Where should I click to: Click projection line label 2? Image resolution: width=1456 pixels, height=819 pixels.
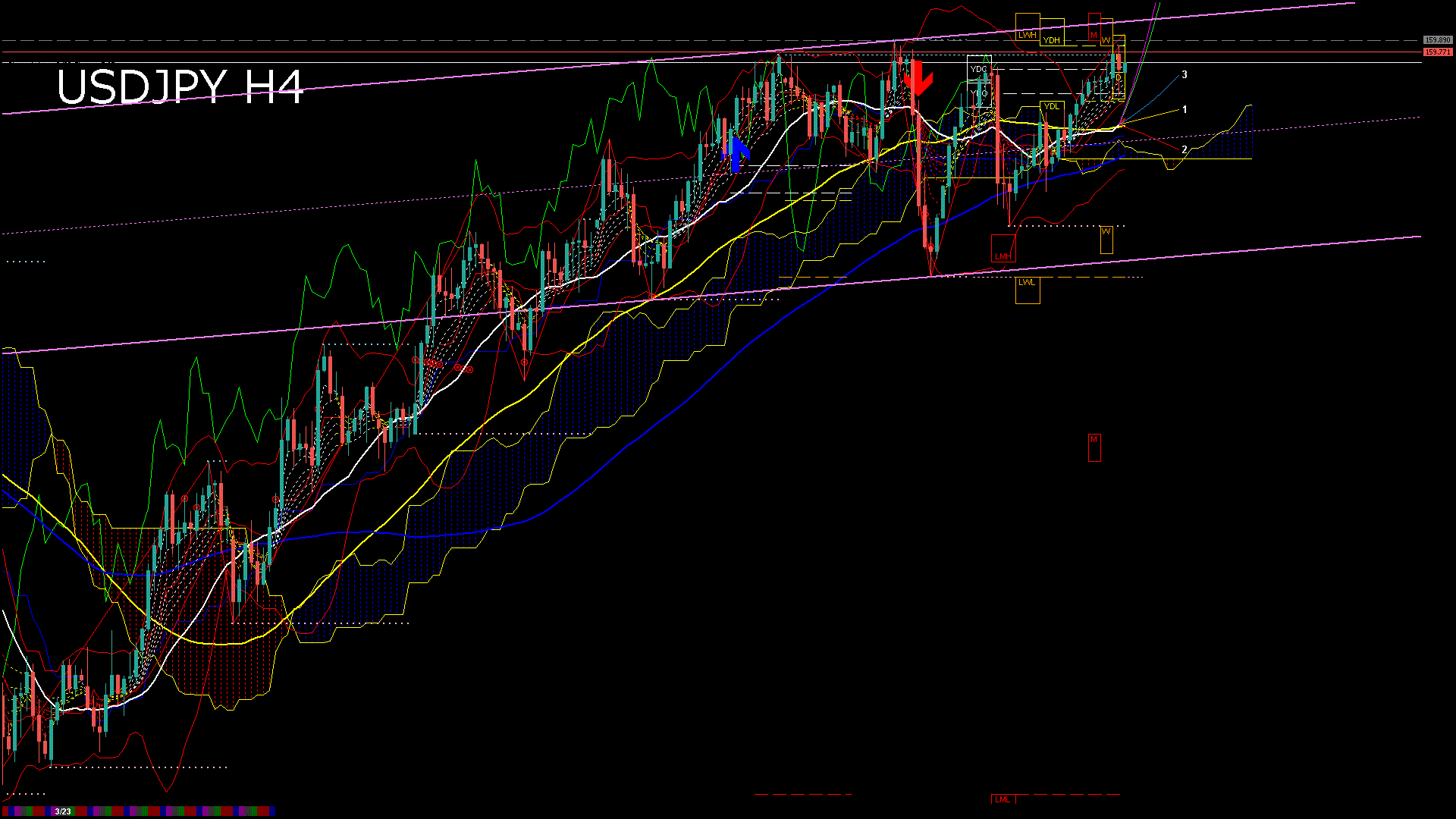(x=1185, y=149)
